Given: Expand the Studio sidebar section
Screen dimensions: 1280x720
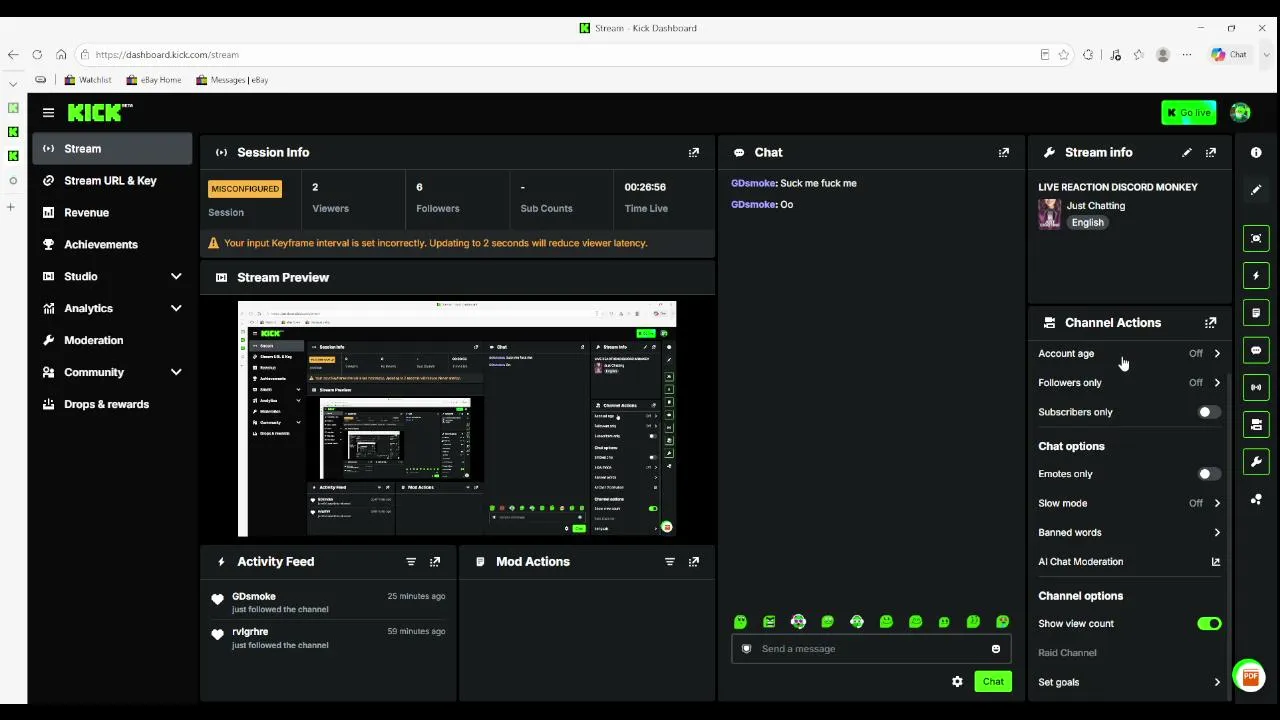Looking at the screenshot, I should click(176, 276).
